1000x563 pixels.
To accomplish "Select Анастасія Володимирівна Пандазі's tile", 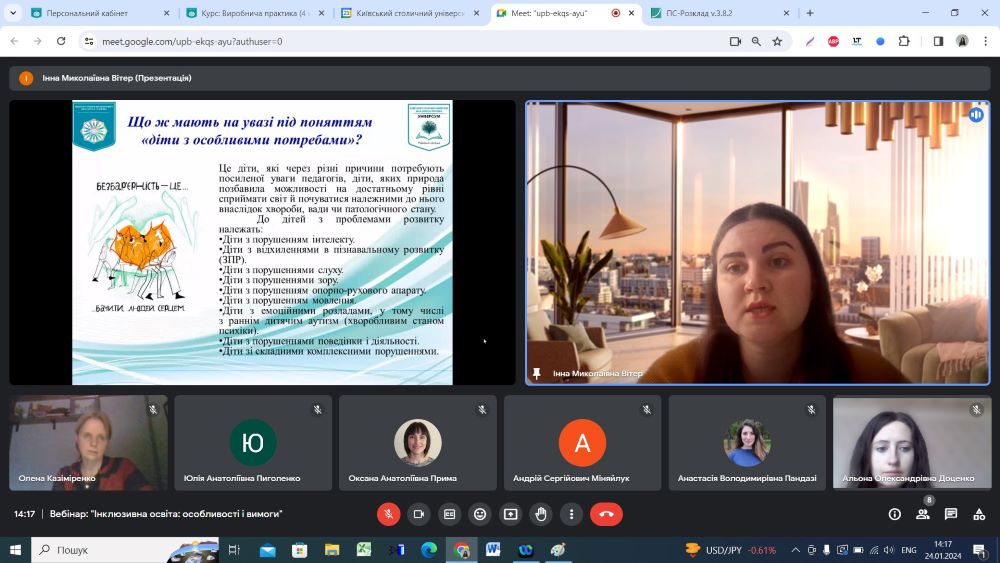I will pyautogui.click(x=747, y=442).
